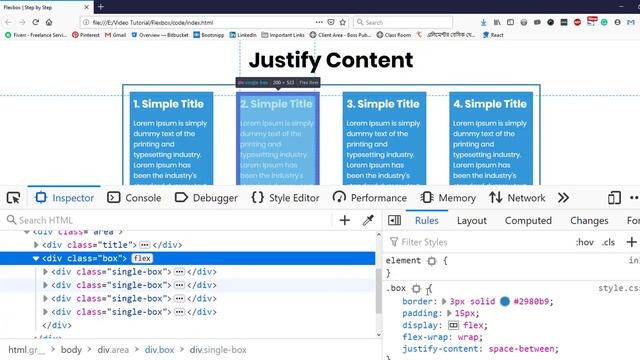The image size is (640, 360).
Task: Select div.area in the breadcrumbs
Action: (113, 350)
